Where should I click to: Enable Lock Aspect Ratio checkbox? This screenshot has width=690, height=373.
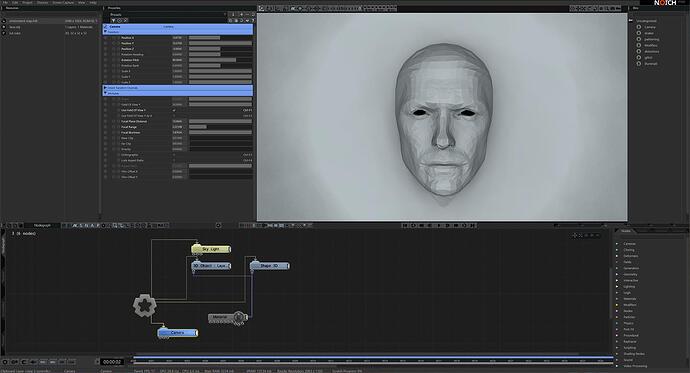tap(174, 161)
